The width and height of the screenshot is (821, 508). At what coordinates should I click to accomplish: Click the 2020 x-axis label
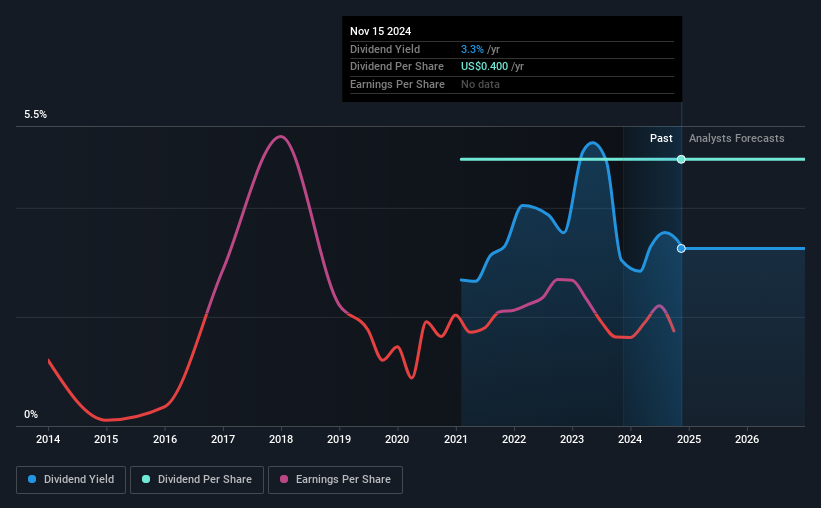pos(397,439)
